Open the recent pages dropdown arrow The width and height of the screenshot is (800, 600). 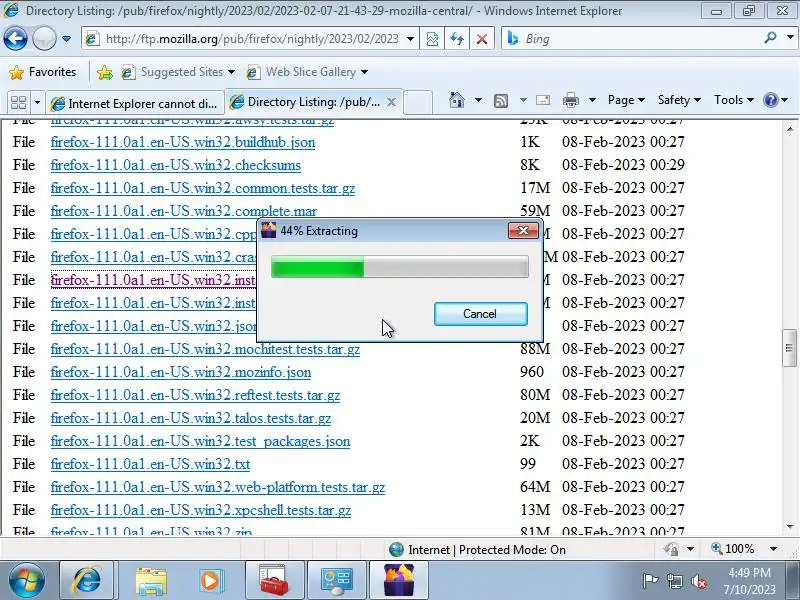(66, 39)
